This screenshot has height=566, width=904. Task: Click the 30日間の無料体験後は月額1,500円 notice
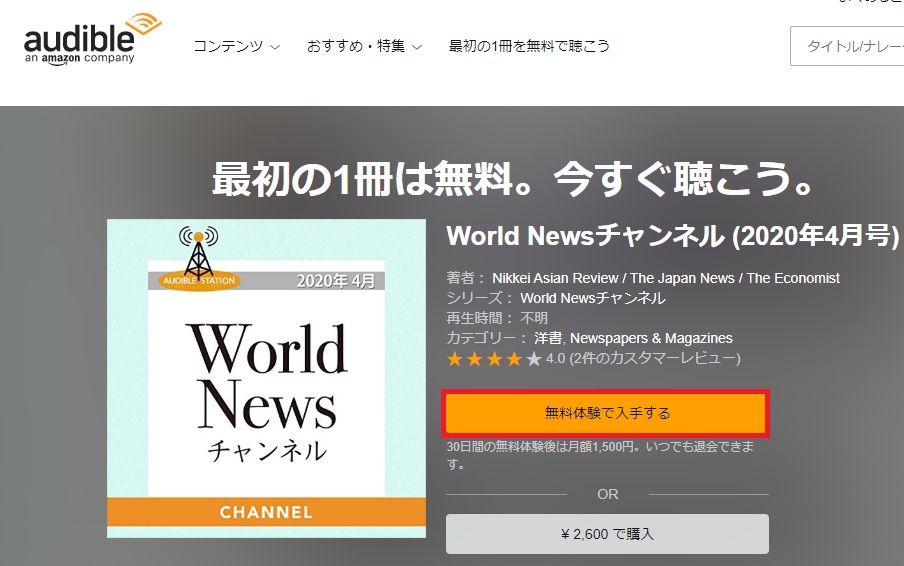tap(600, 455)
